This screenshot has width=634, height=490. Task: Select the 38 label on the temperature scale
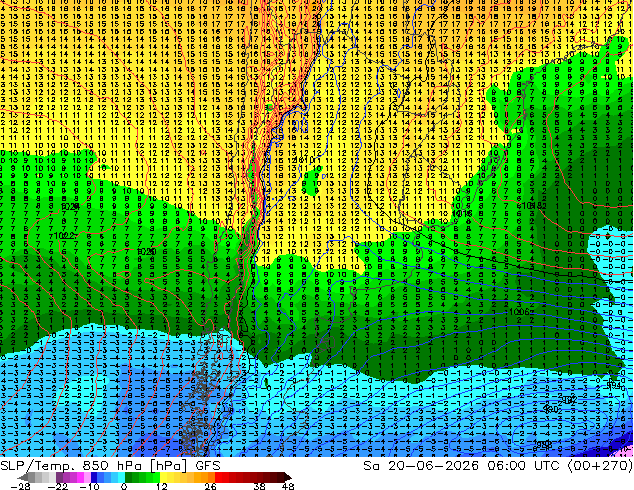point(259,486)
